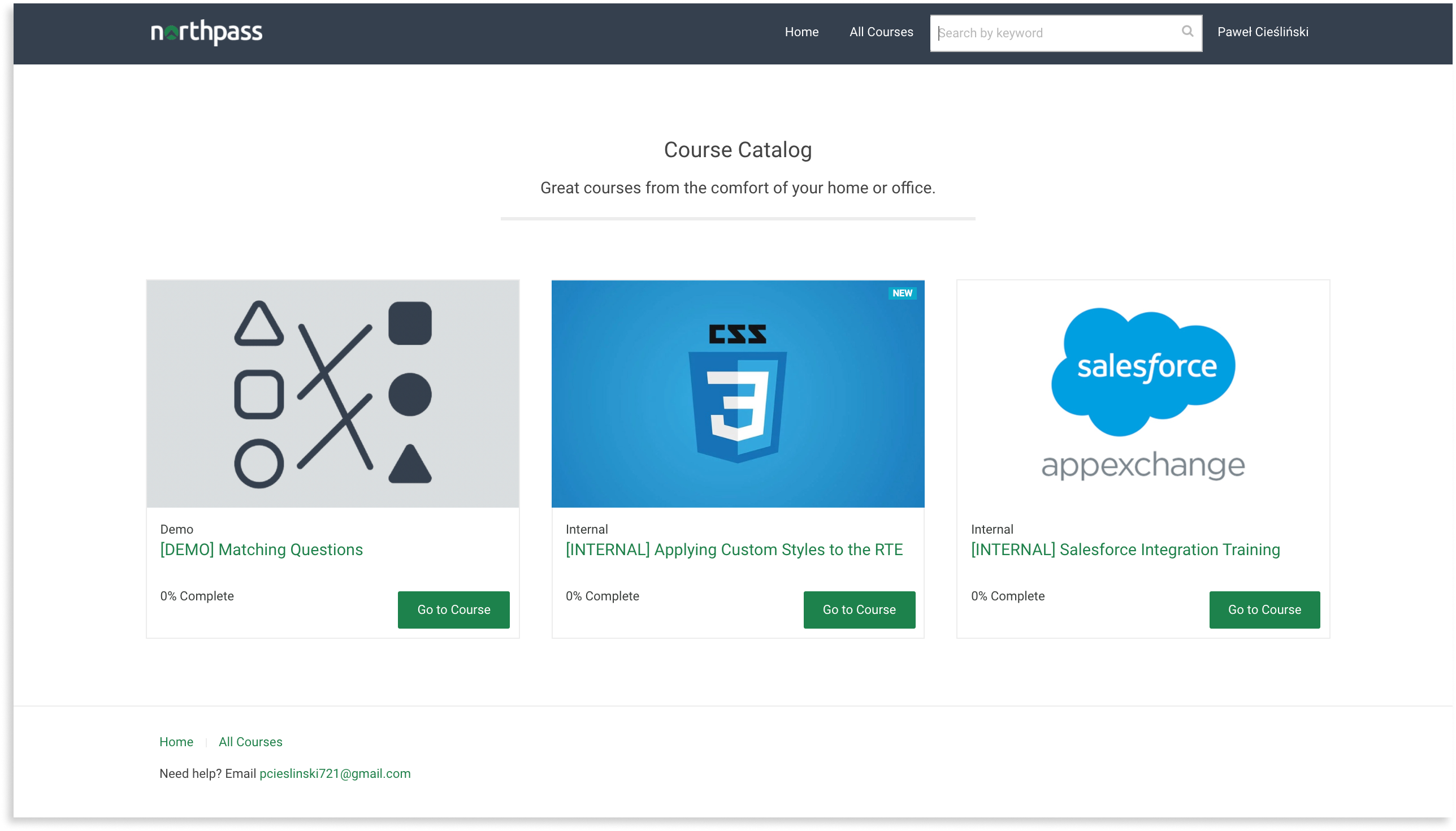Image resolution: width=1456 pixels, height=831 pixels.
Task: Click the Course Catalog heading
Action: coord(738,150)
